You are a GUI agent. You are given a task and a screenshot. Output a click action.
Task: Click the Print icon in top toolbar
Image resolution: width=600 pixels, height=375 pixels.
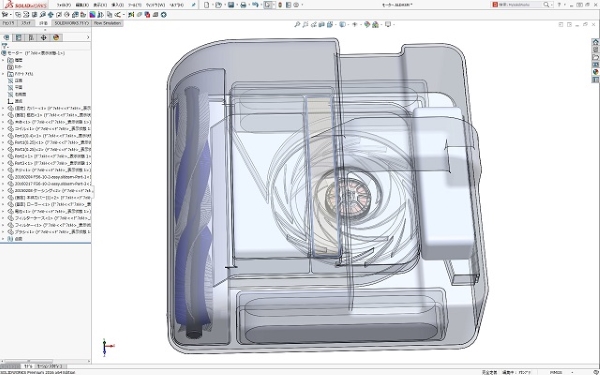point(243,5)
